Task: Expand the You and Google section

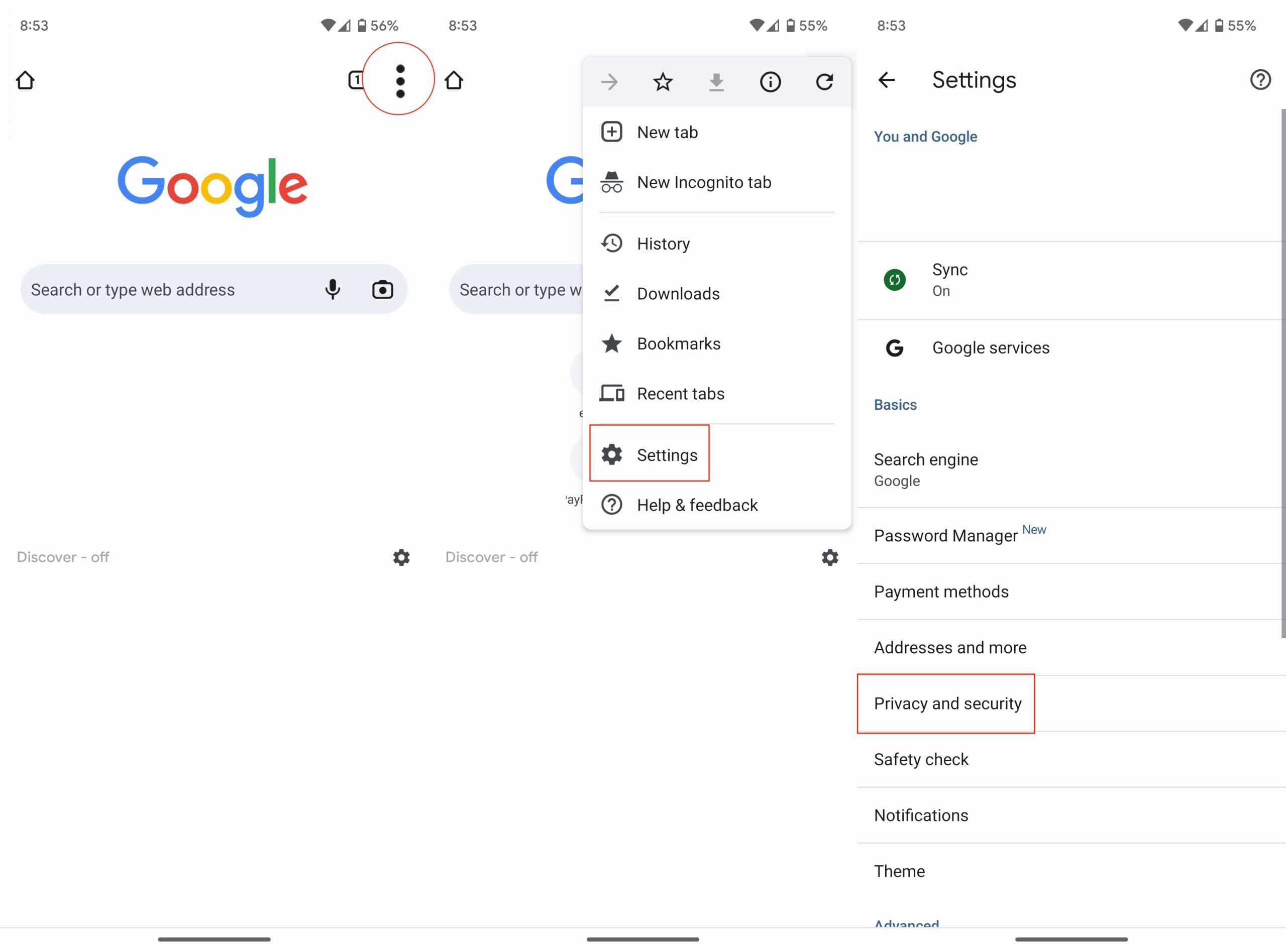Action: pos(925,136)
